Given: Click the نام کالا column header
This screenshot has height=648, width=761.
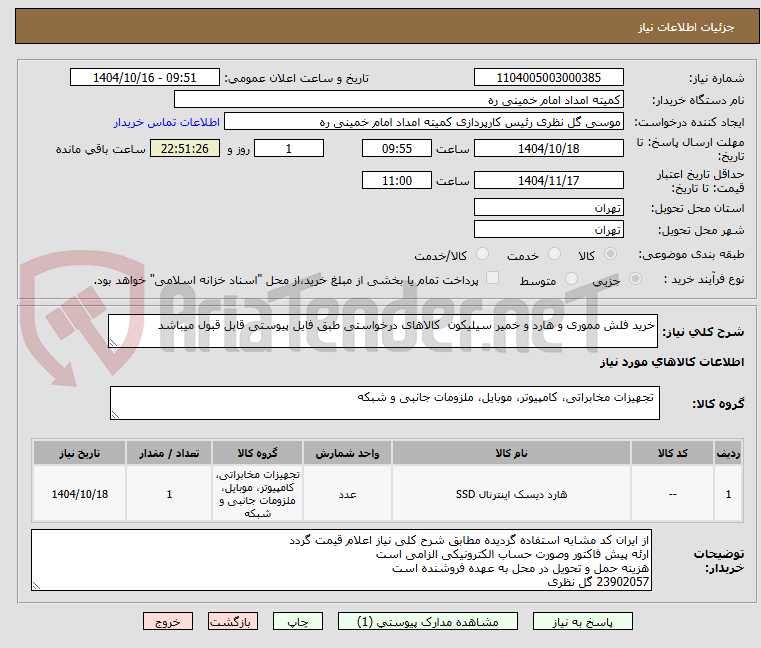Looking at the screenshot, I should coord(511,453).
